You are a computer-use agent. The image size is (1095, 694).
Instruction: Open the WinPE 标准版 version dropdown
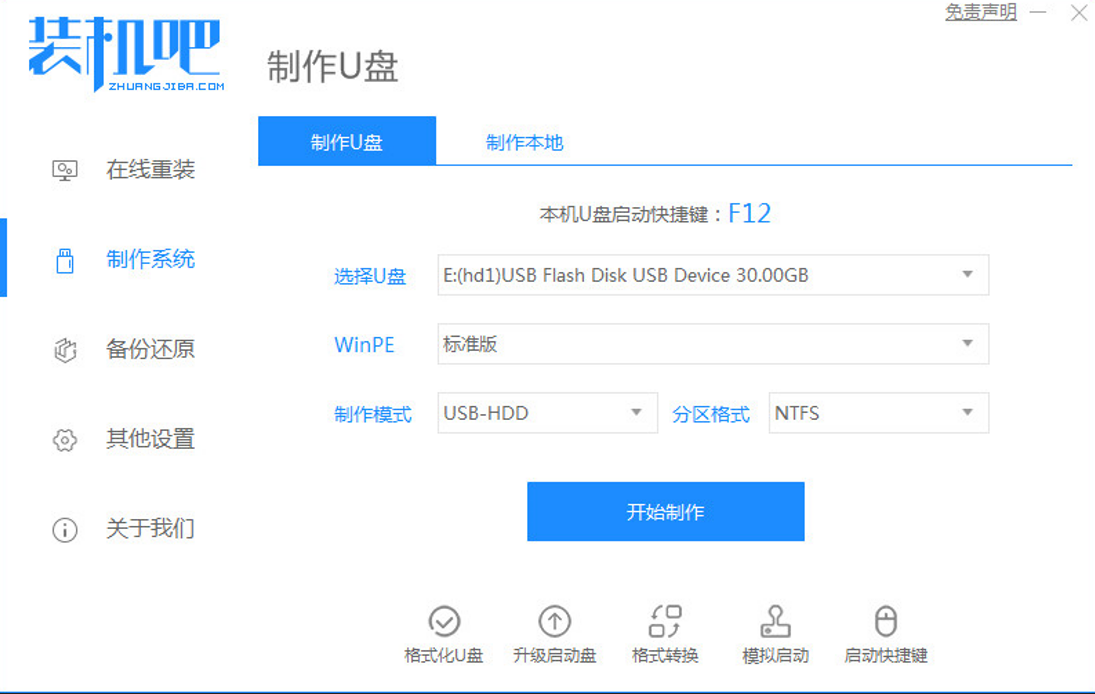713,344
